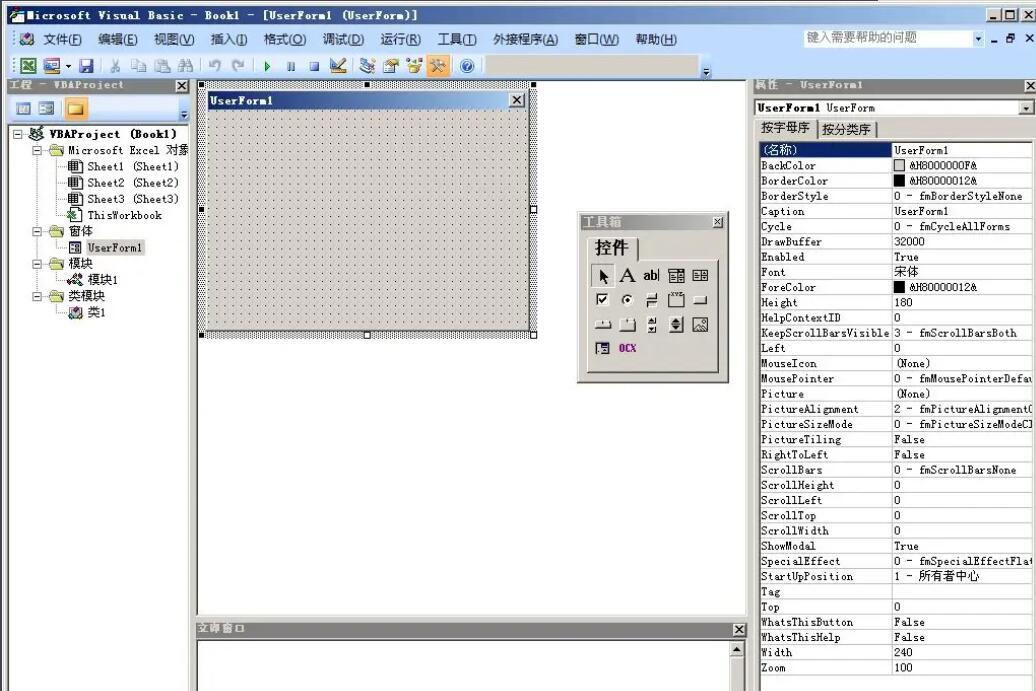Select ThisWorkbook in the project tree

[x=124, y=215]
